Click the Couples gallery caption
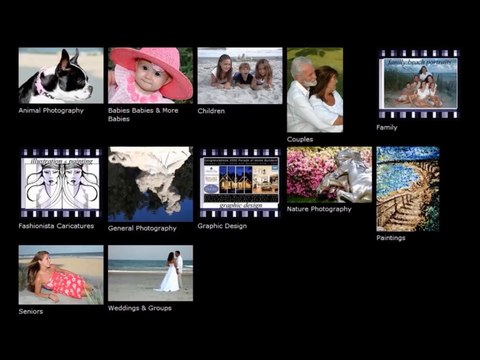The width and height of the screenshot is (480, 360). point(300,139)
